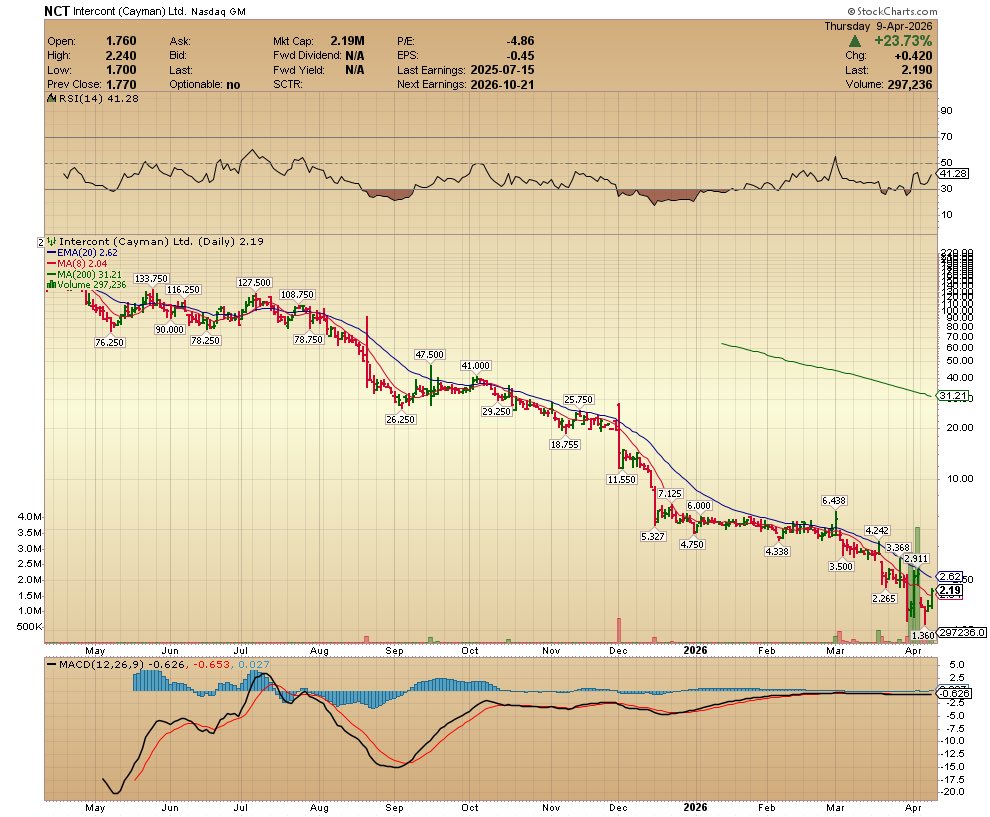Click the +23.73% percent change value
The image size is (990, 817).
click(903, 41)
